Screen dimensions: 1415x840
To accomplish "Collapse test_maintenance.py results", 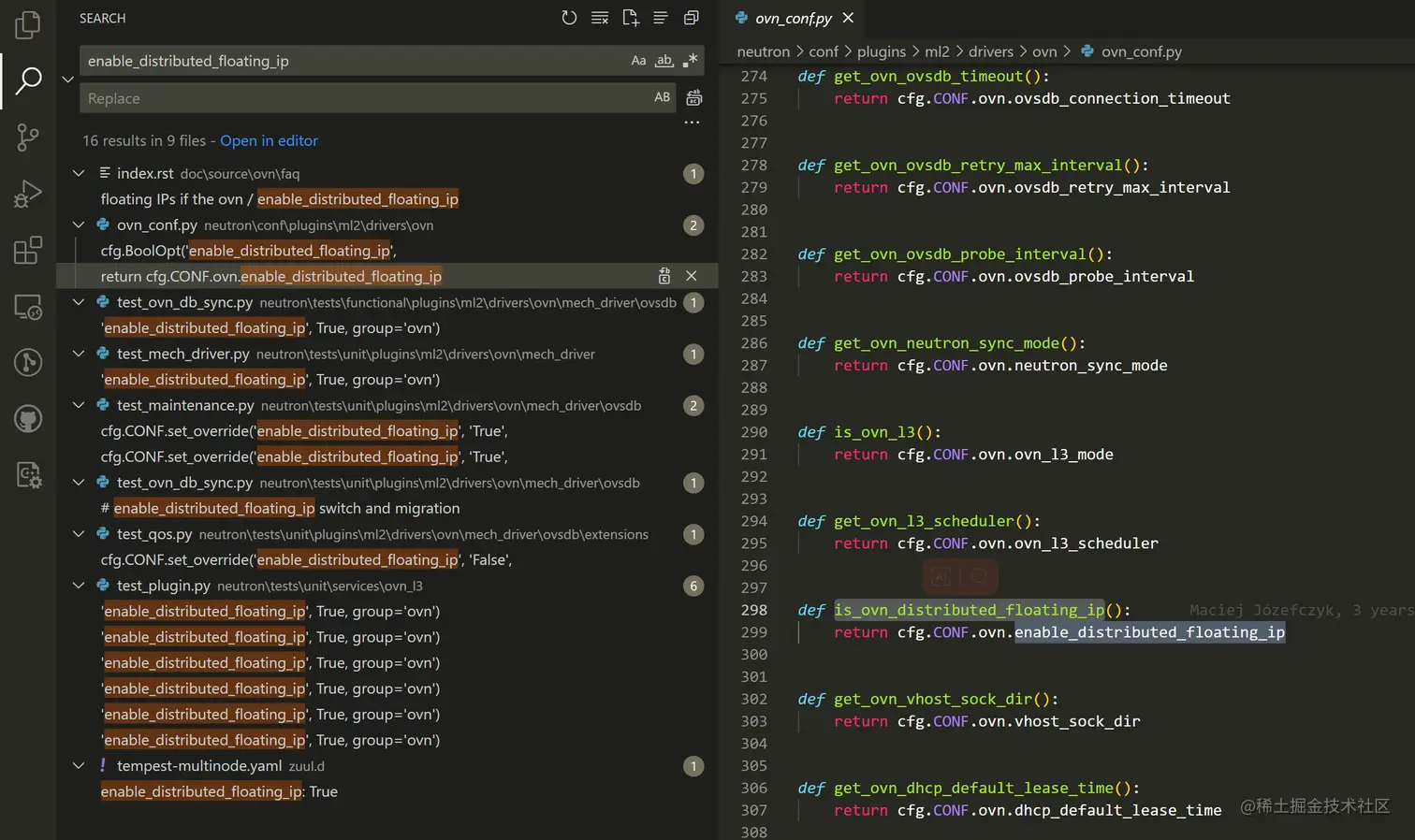I will [x=79, y=405].
